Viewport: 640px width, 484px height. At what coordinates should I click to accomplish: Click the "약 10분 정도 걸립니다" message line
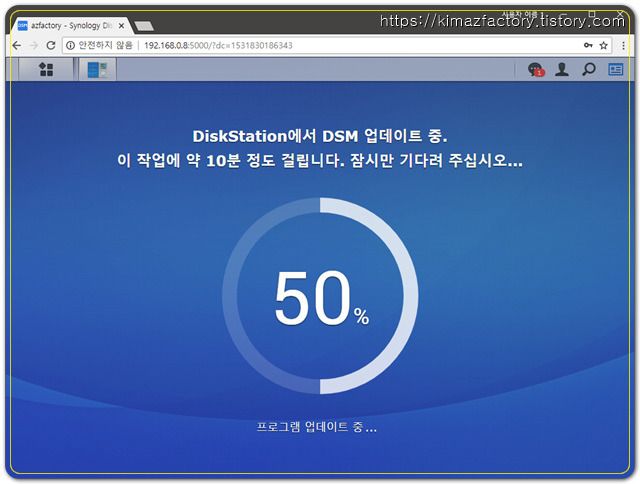pyautogui.click(x=320, y=160)
